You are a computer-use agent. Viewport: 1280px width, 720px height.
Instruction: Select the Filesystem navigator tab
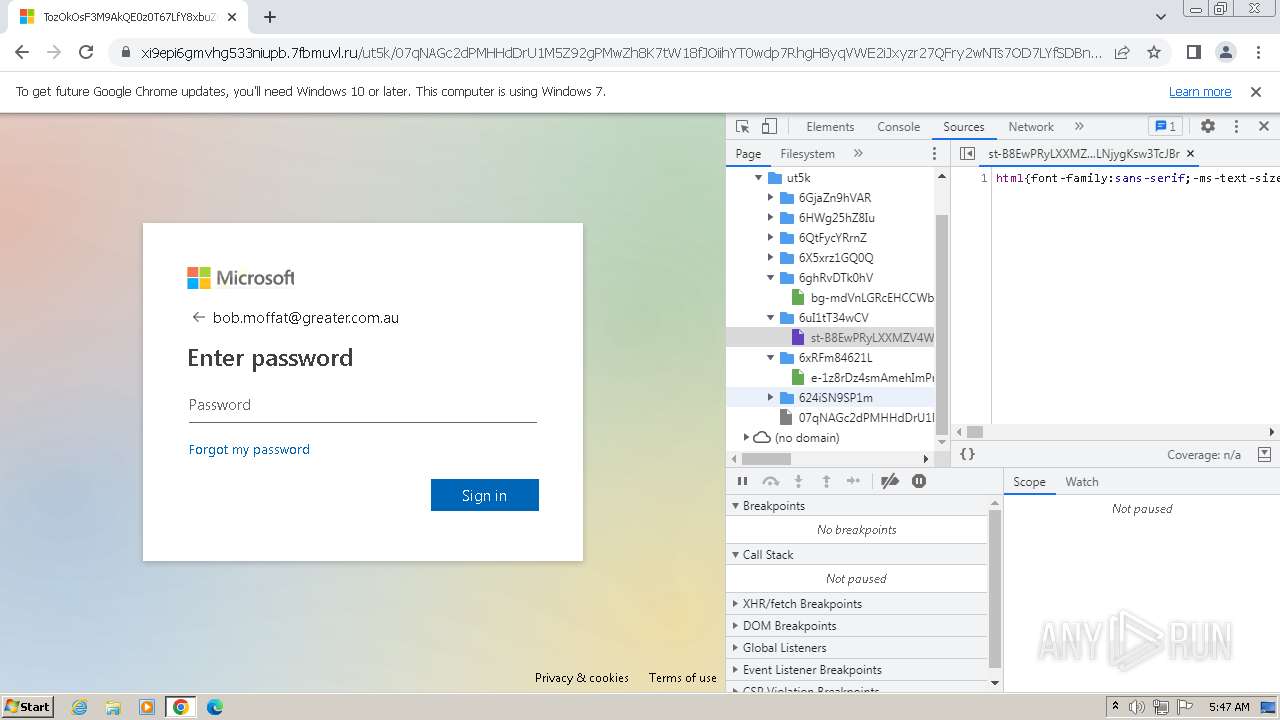click(807, 154)
